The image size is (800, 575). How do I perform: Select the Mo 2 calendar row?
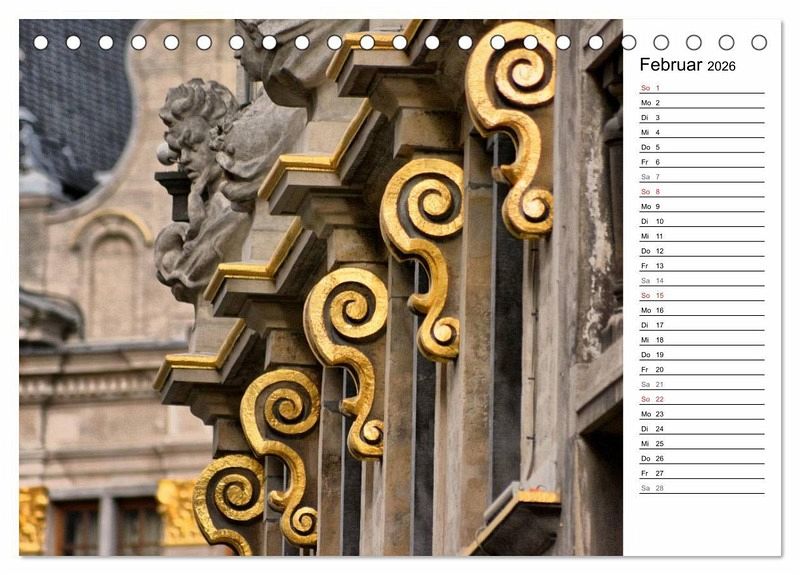point(701,103)
